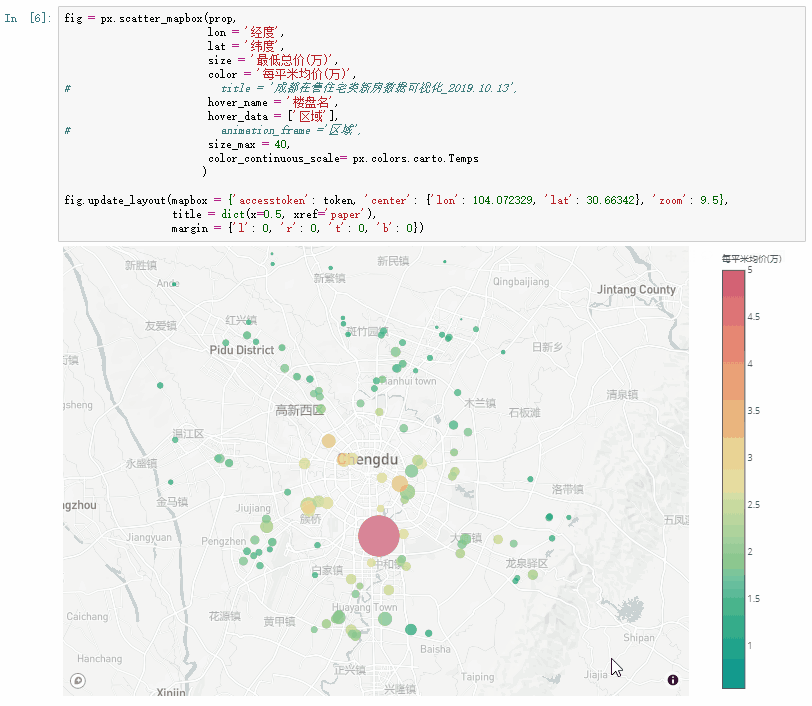This screenshot has height=706, width=812.
Task: Click the fig.update_layout code line
Action: coord(396,200)
